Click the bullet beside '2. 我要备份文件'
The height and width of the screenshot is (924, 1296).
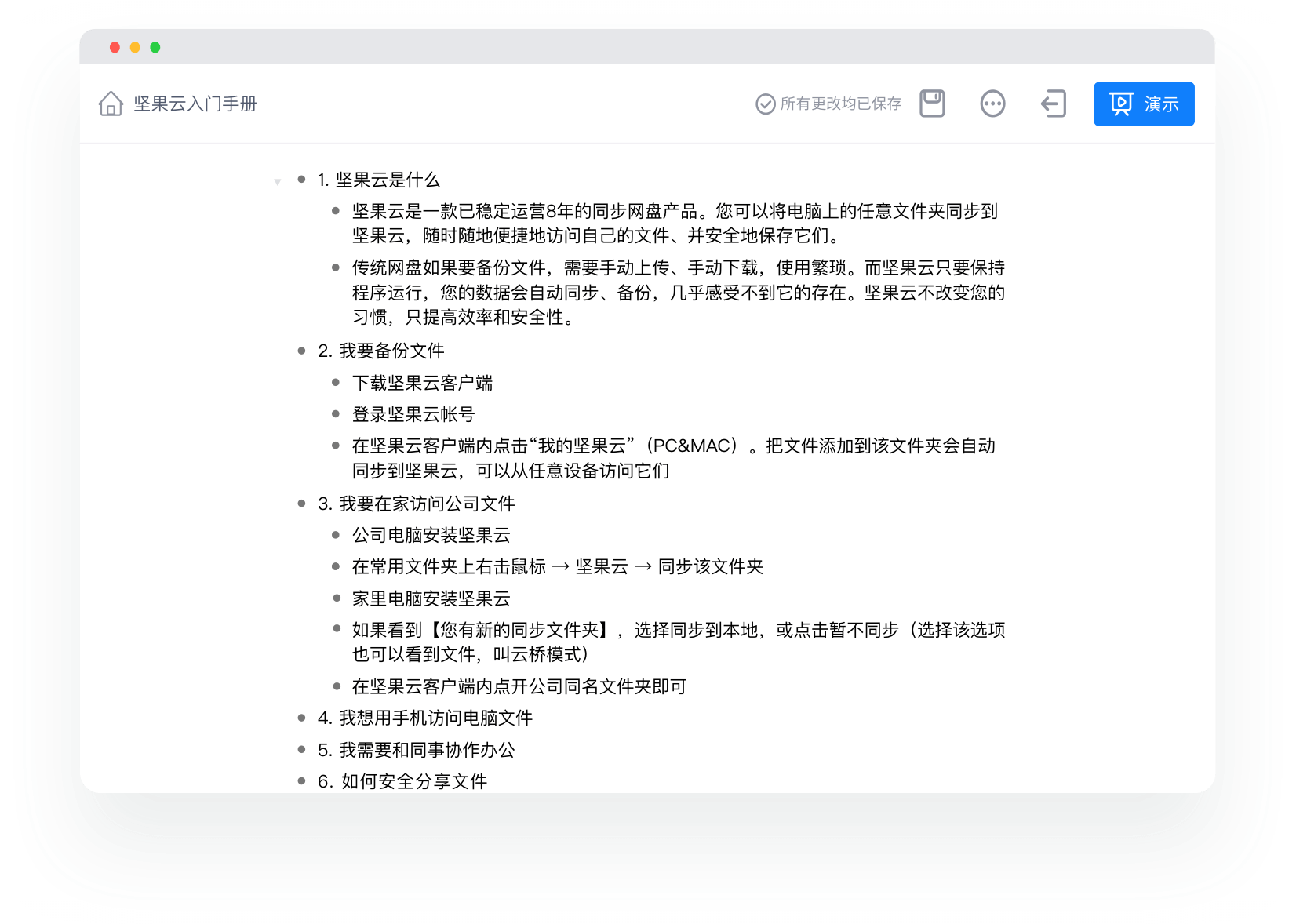[301, 351]
